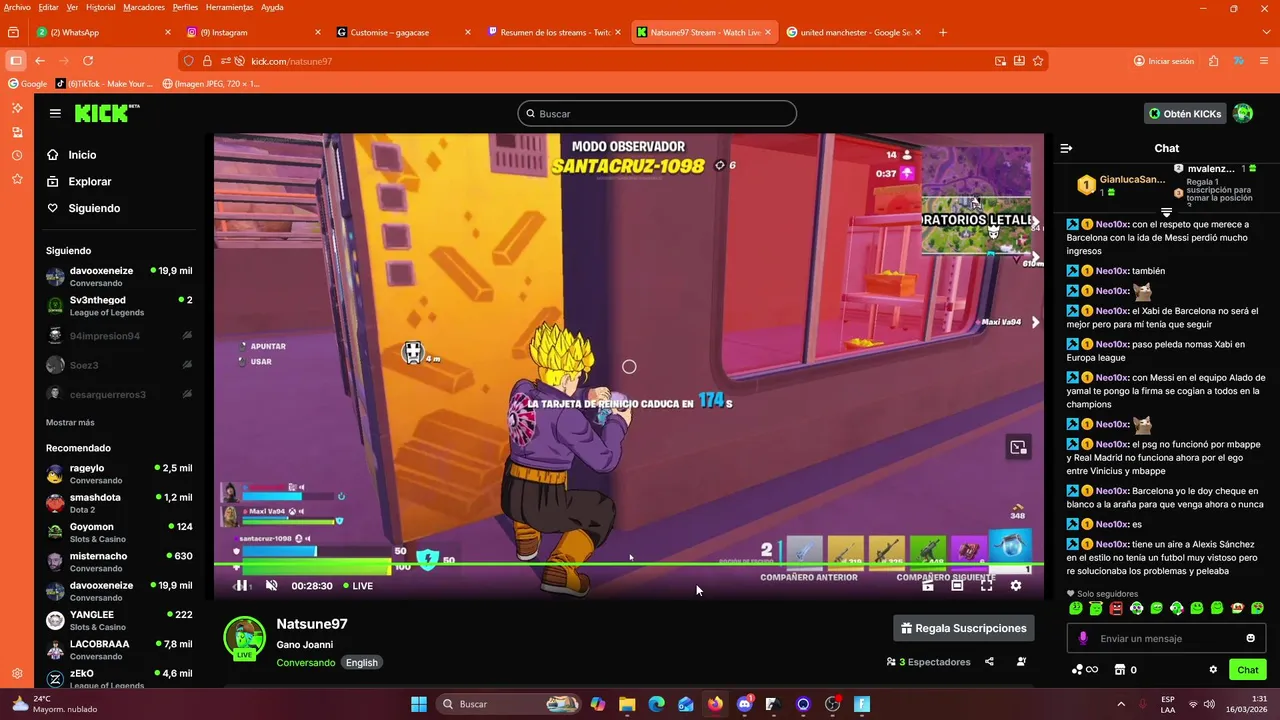The image size is (1280, 720).
Task: Switch to WhatsApp browser tab
Action: (103, 32)
